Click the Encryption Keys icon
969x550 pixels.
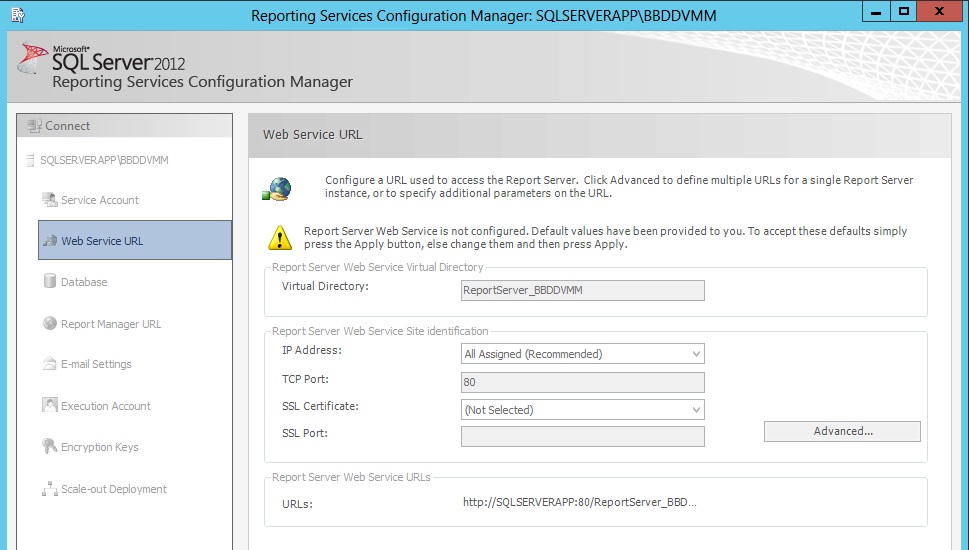(x=50, y=447)
